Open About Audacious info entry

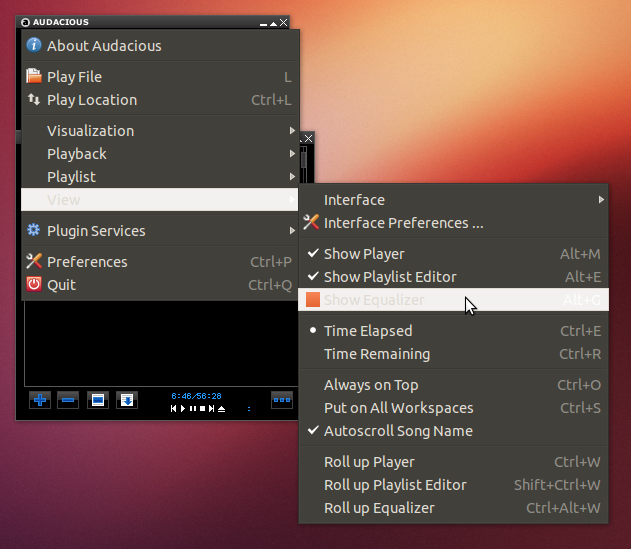(160, 46)
